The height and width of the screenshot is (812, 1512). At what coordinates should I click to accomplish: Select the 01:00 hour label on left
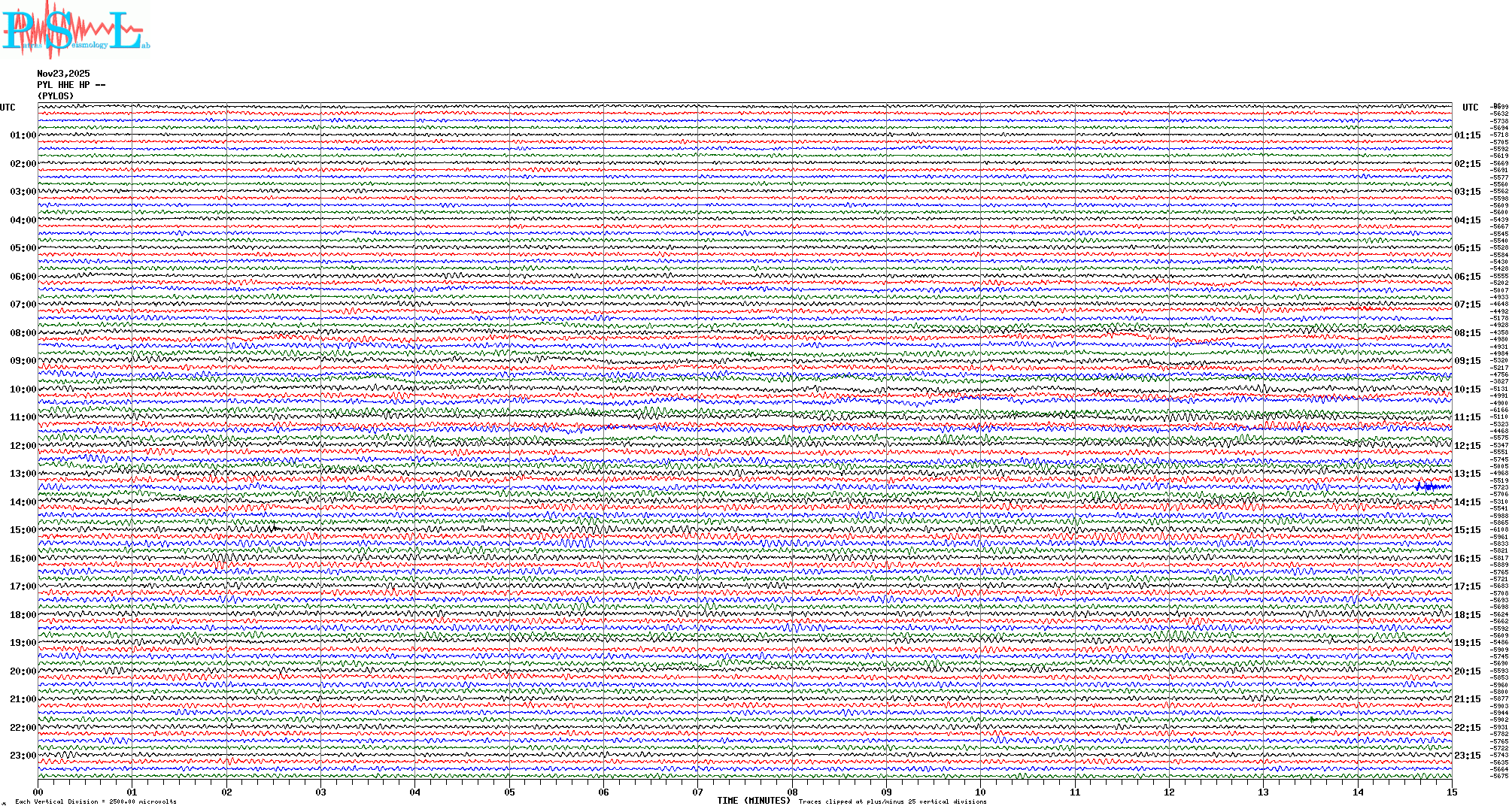click(23, 135)
